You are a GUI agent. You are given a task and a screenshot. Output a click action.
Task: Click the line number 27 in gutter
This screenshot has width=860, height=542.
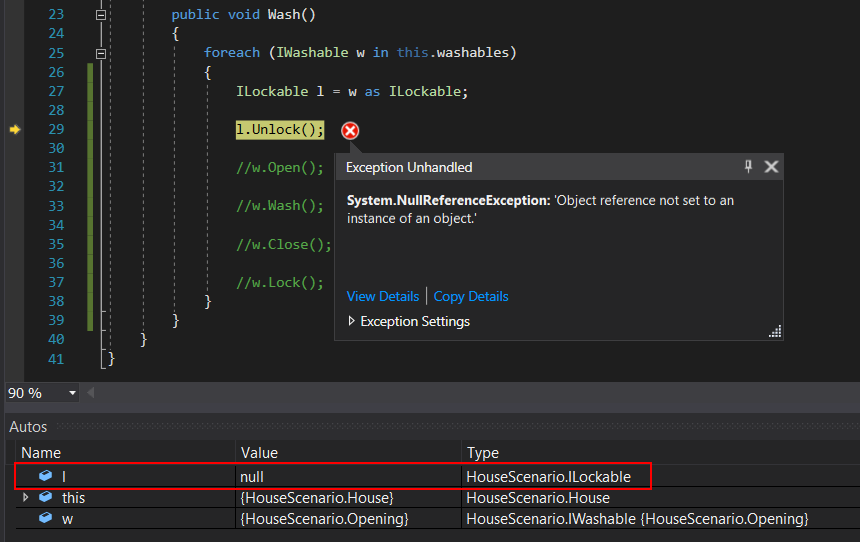coord(56,91)
